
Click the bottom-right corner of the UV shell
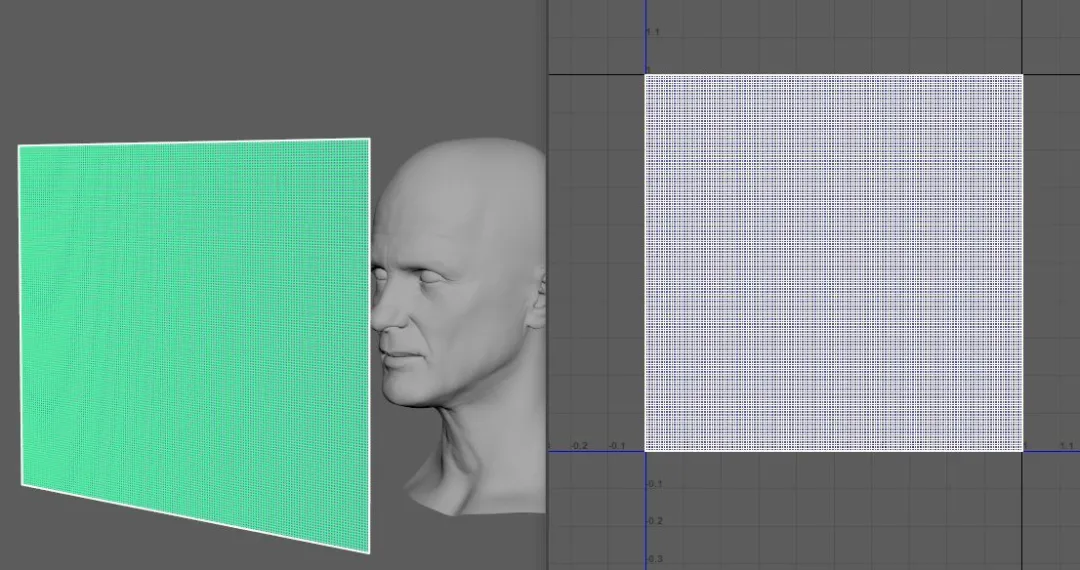(x=1022, y=451)
